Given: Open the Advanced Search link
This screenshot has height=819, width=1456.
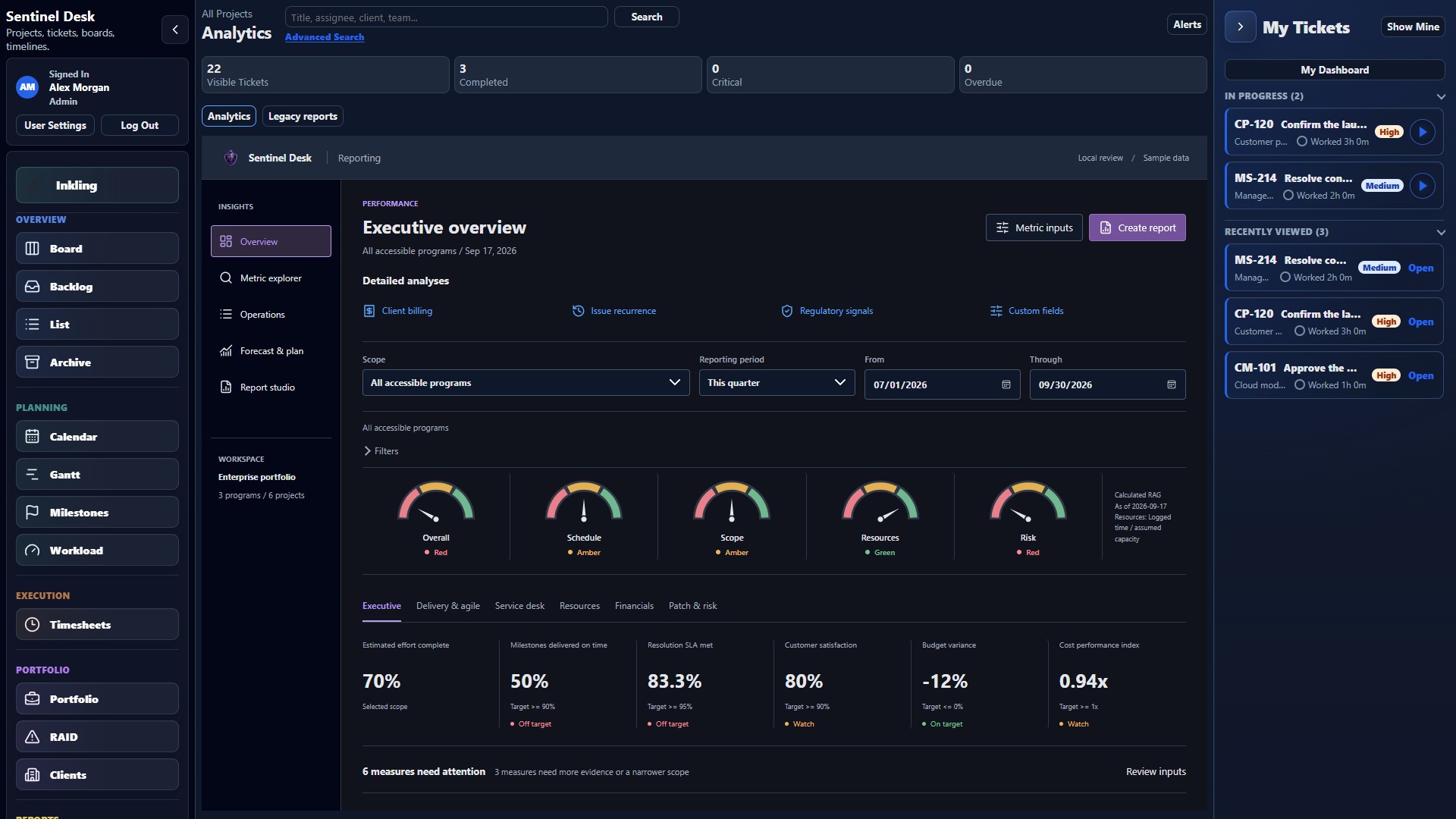Looking at the screenshot, I should click(x=325, y=37).
